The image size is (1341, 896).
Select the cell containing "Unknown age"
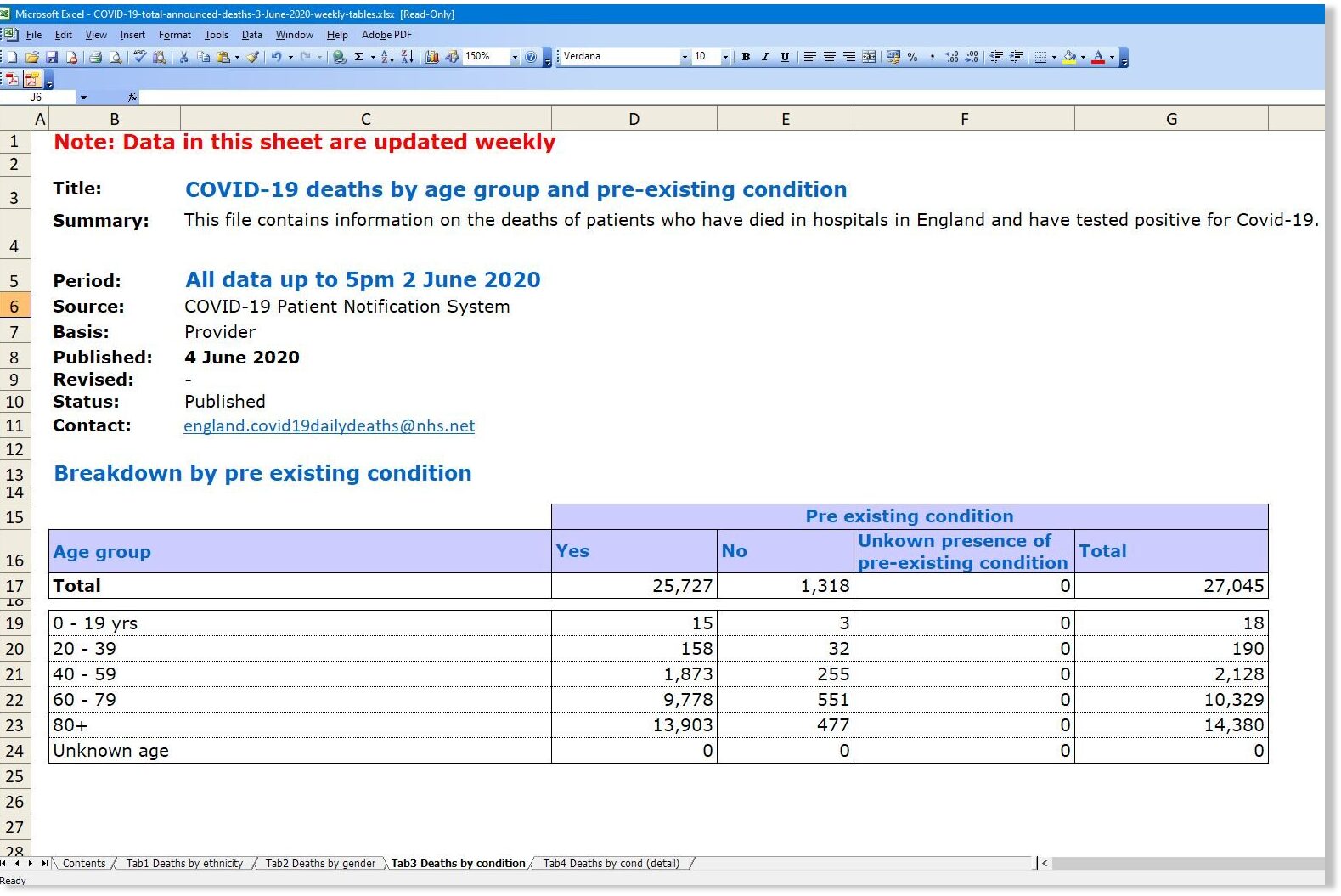tap(300, 751)
